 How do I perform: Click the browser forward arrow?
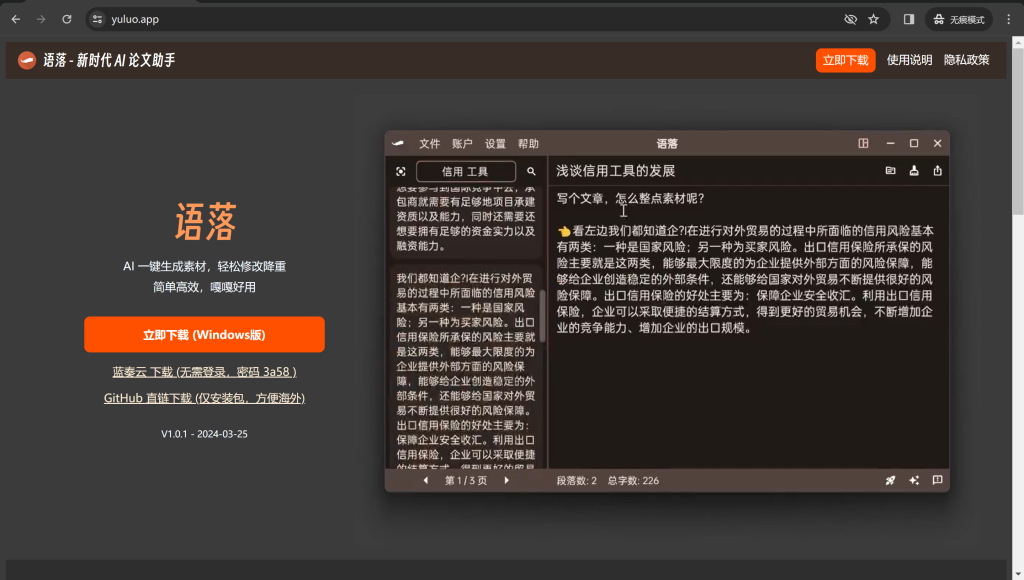[41, 20]
